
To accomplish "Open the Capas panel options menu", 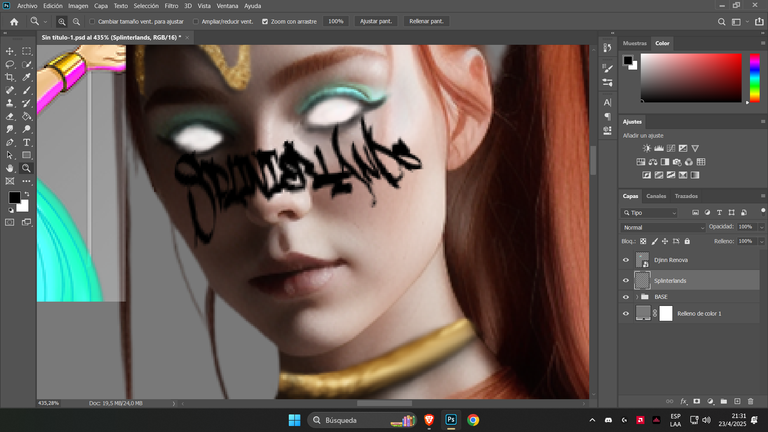I will 763,196.
